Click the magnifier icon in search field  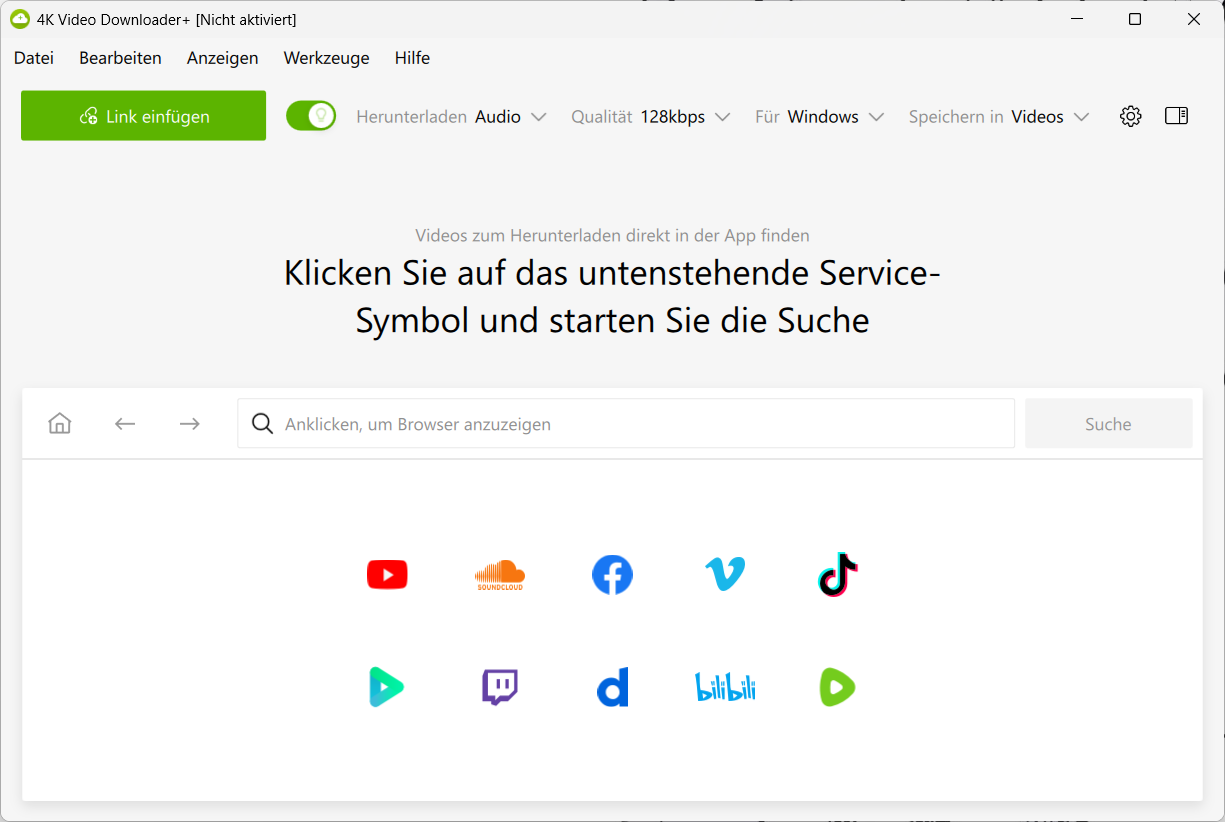(x=263, y=424)
